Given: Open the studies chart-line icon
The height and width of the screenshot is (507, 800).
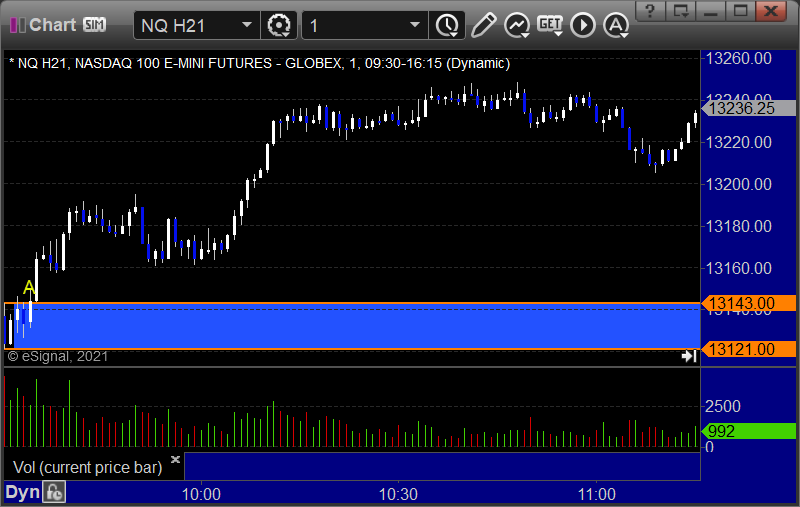Looking at the screenshot, I should tap(517, 25).
